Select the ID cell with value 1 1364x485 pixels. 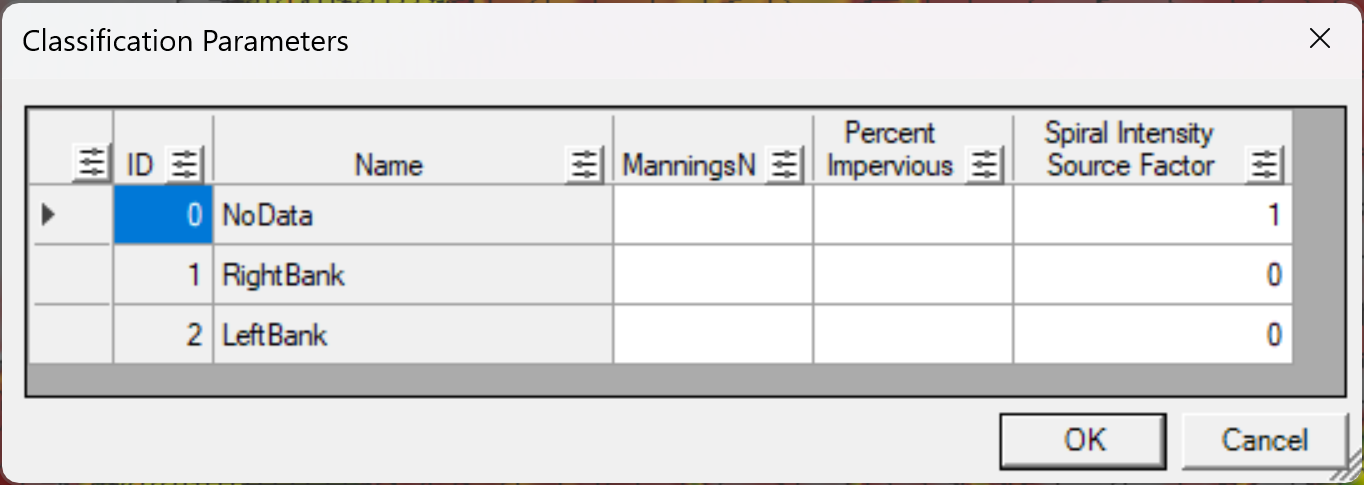[x=163, y=275]
